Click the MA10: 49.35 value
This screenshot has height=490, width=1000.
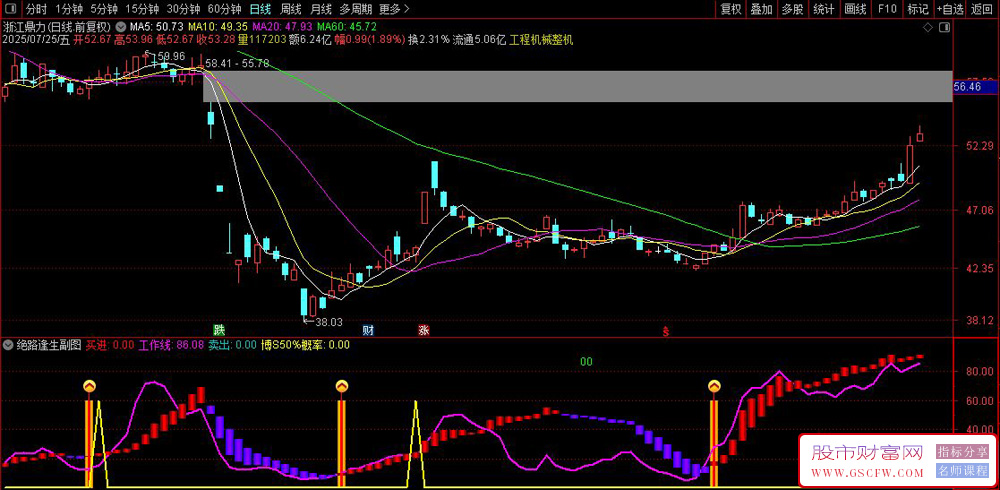[218, 27]
